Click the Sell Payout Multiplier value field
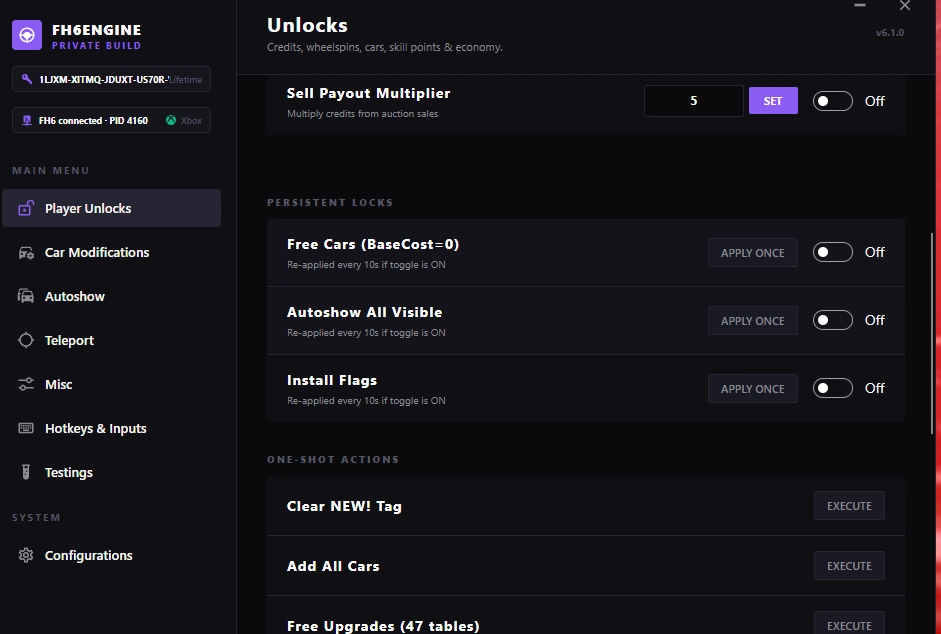 [694, 101]
